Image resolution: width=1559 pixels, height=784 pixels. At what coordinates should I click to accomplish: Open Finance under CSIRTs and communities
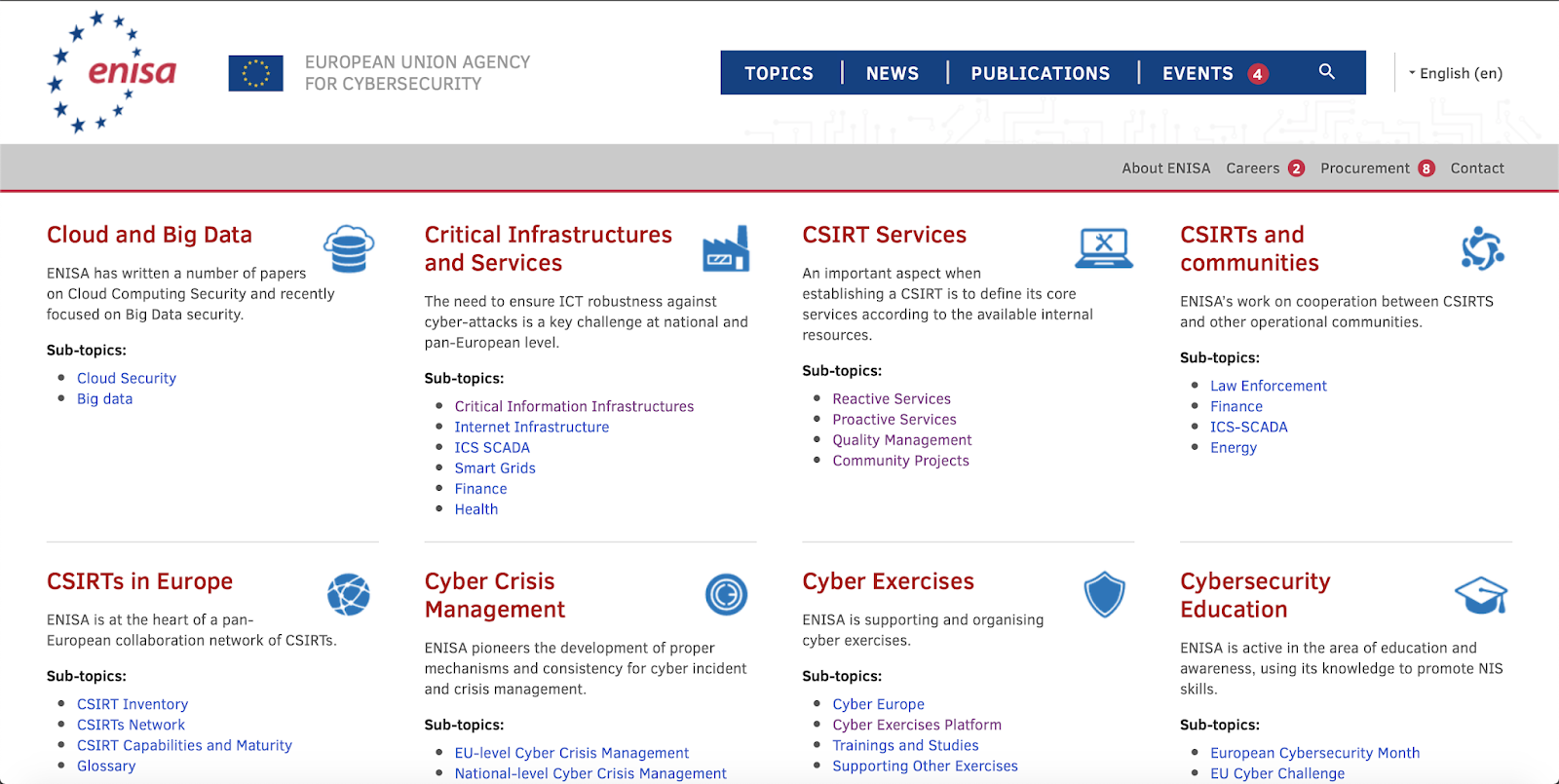1236,406
